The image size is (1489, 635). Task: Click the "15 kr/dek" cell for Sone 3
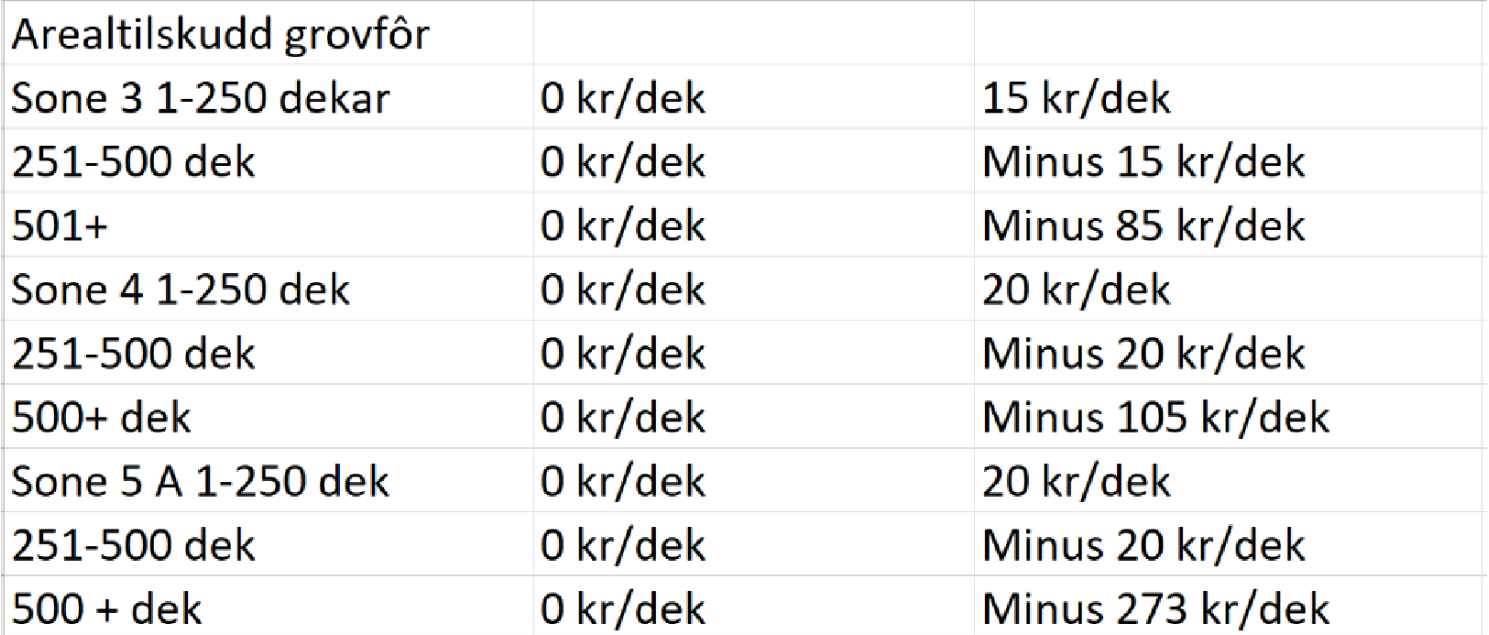[x=1076, y=99]
